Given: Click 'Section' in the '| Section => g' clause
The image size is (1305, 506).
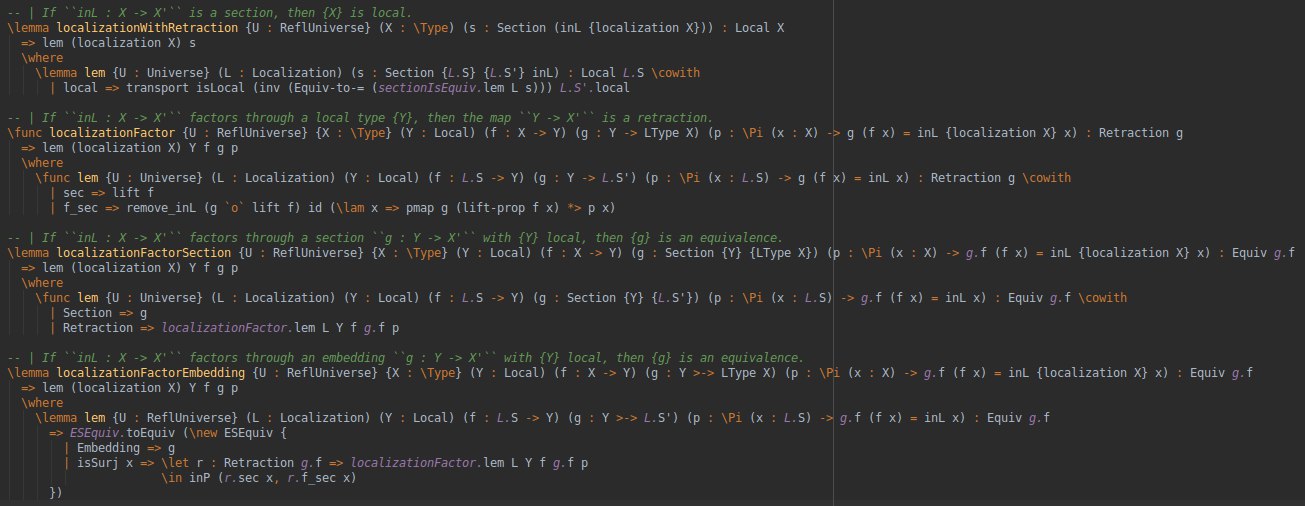Looking at the screenshot, I should pos(87,312).
